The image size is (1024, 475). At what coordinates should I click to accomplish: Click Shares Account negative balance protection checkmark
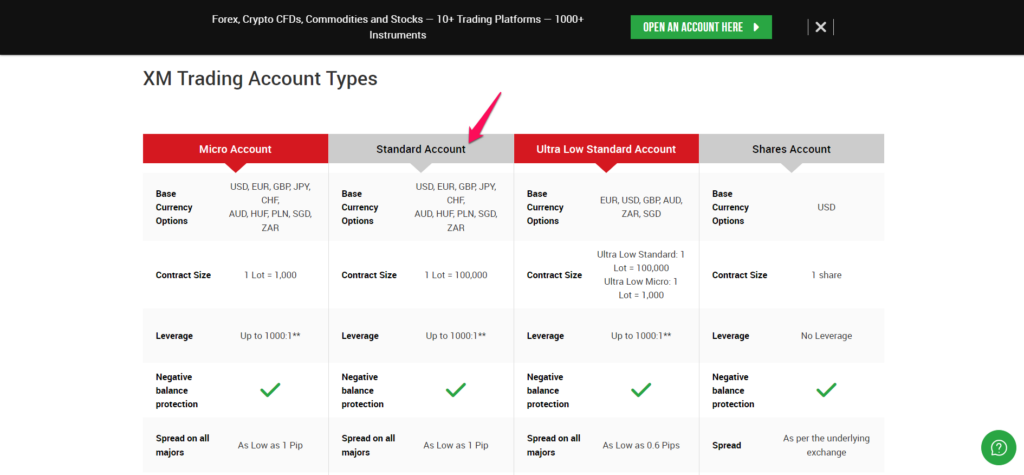point(826,390)
